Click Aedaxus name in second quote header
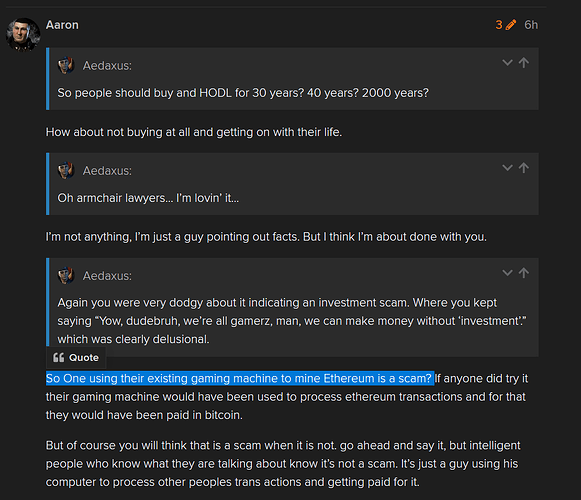This screenshot has width=581, height=500. tap(107, 171)
